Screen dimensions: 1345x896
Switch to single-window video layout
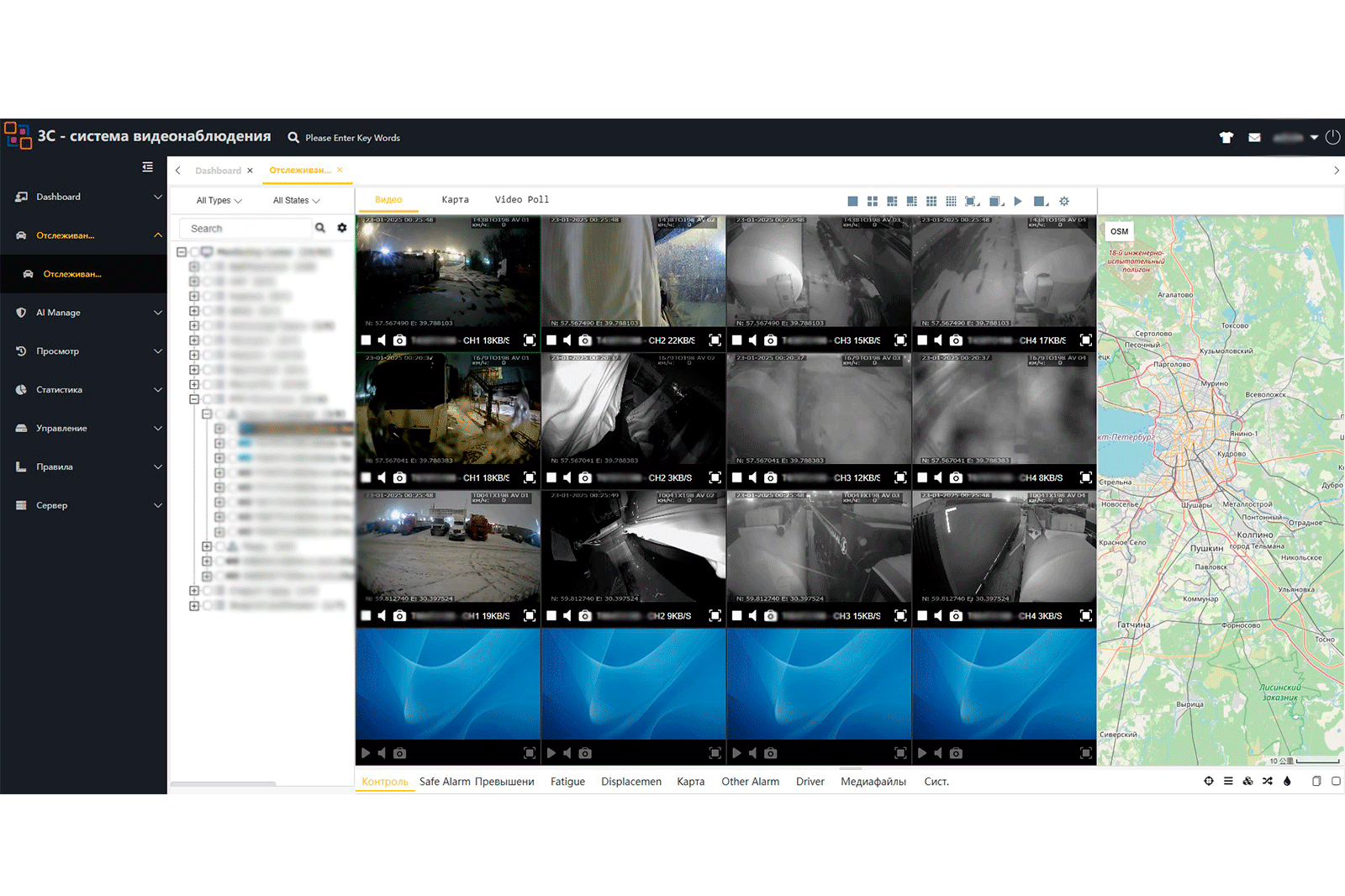click(x=852, y=202)
